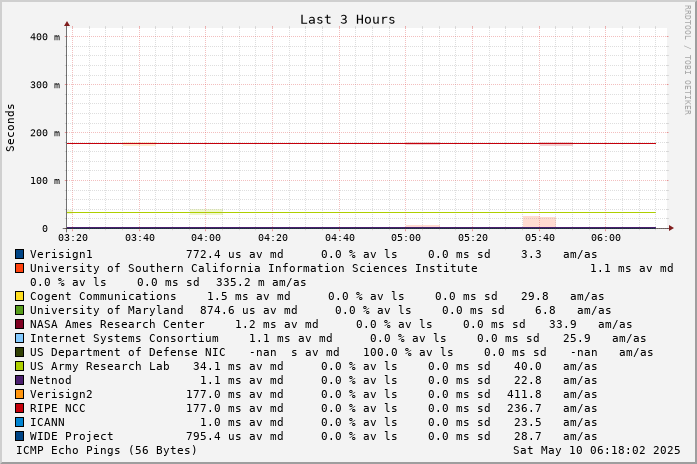Click the pale red jitter block near 05:40

(539, 222)
